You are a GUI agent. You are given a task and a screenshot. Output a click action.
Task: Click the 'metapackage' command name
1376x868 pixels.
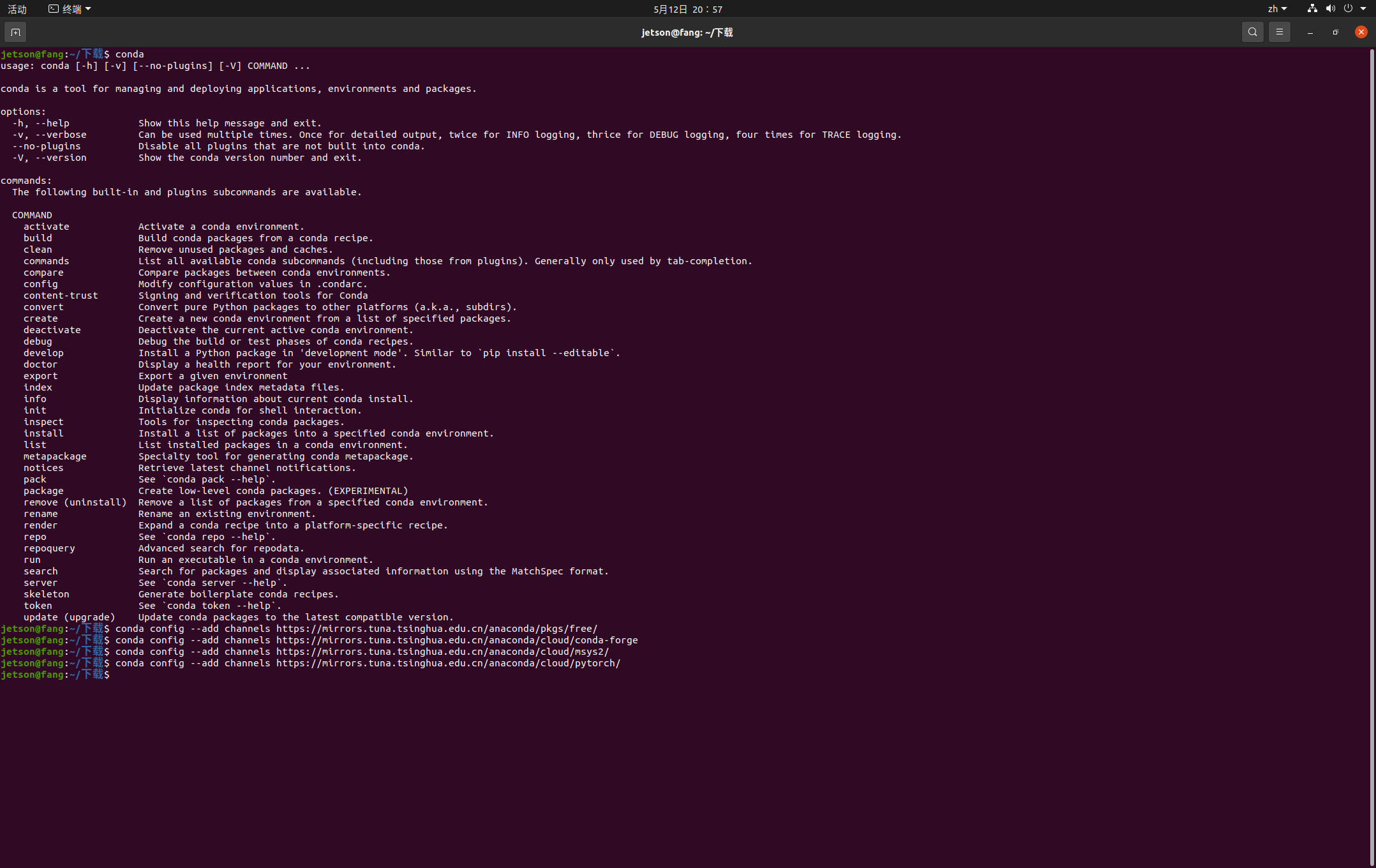[55, 456]
